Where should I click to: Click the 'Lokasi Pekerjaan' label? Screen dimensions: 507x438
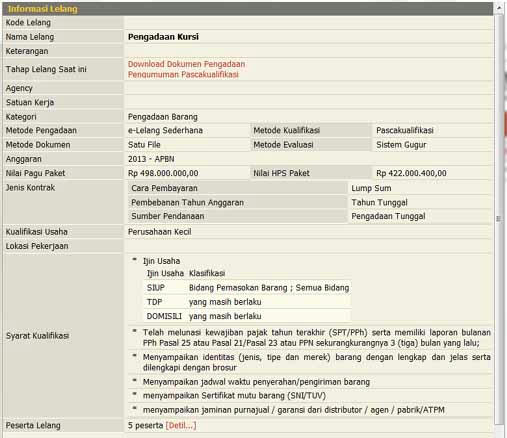[37, 246]
